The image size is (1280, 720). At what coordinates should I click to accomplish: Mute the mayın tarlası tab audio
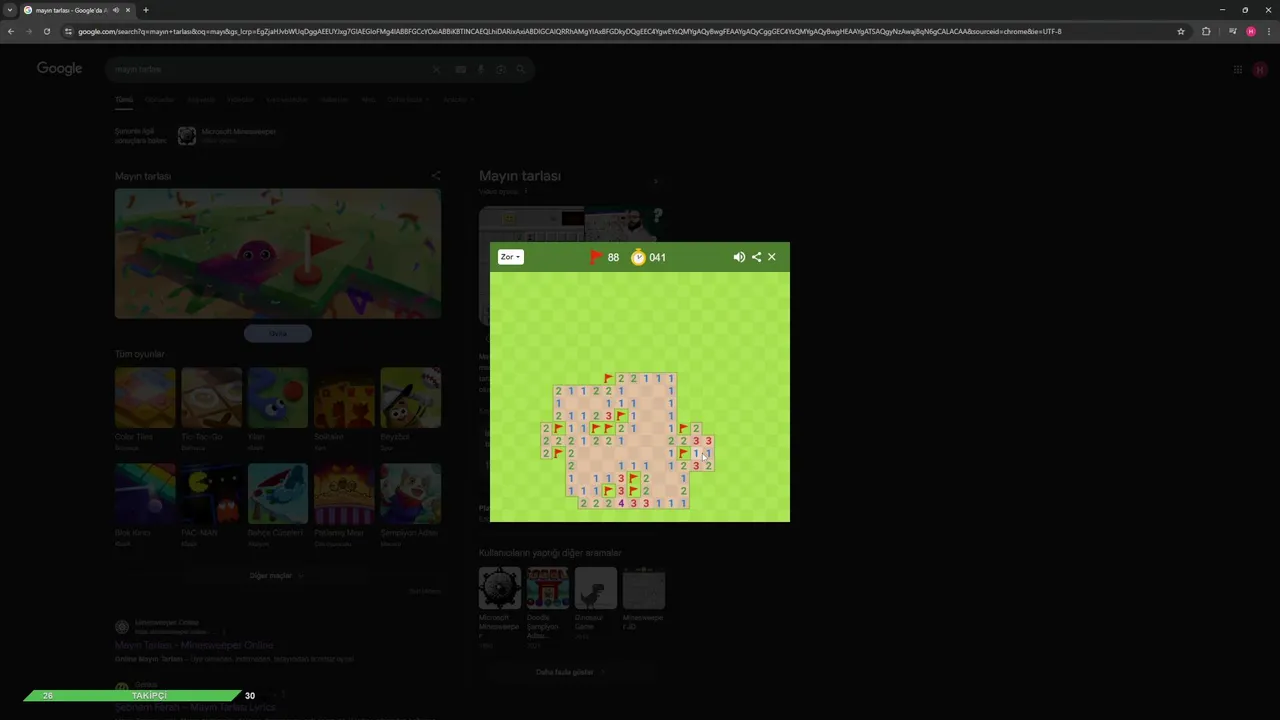coord(116,10)
